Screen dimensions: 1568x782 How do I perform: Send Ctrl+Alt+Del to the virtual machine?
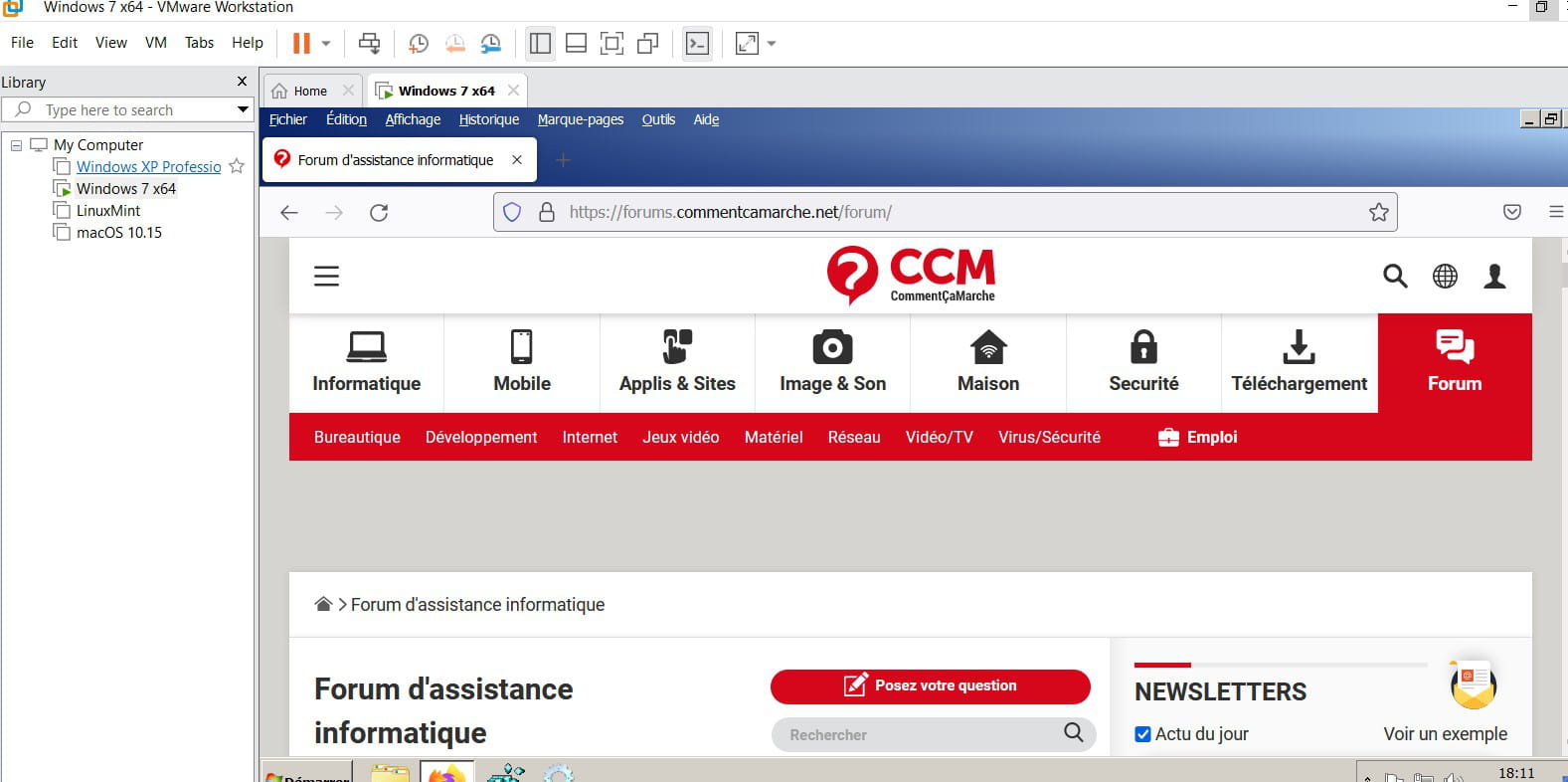click(369, 43)
